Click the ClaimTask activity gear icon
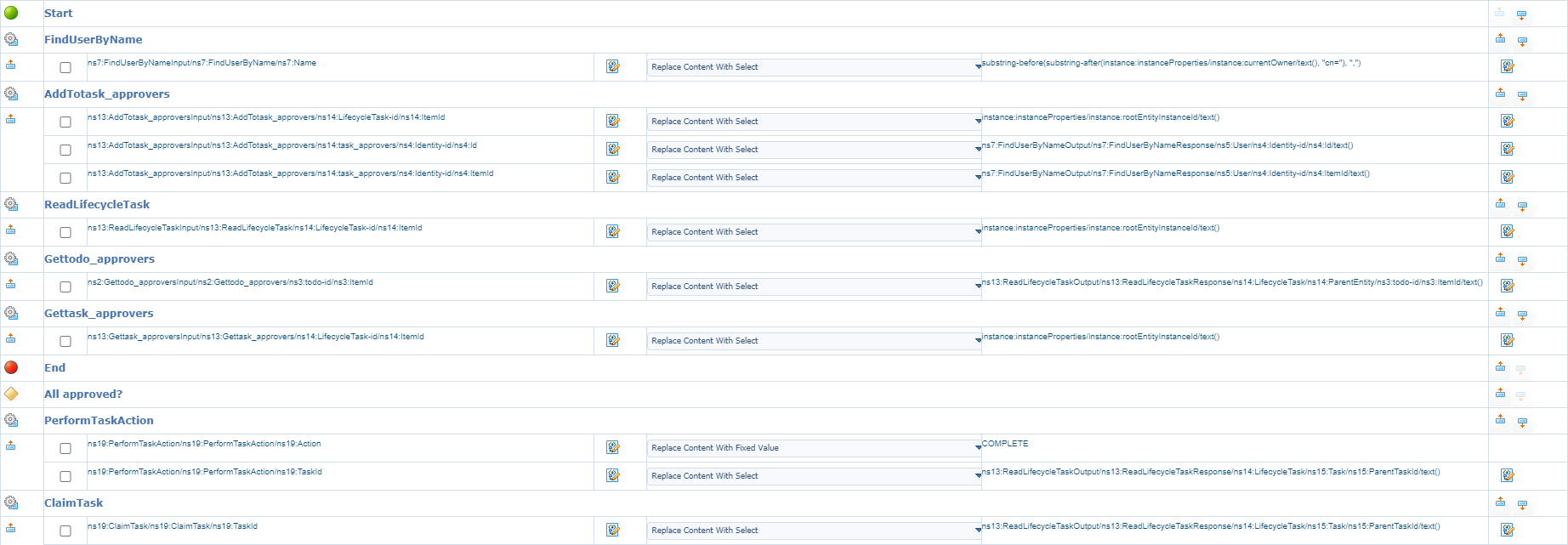This screenshot has height=545, width=1568. [11, 502]
